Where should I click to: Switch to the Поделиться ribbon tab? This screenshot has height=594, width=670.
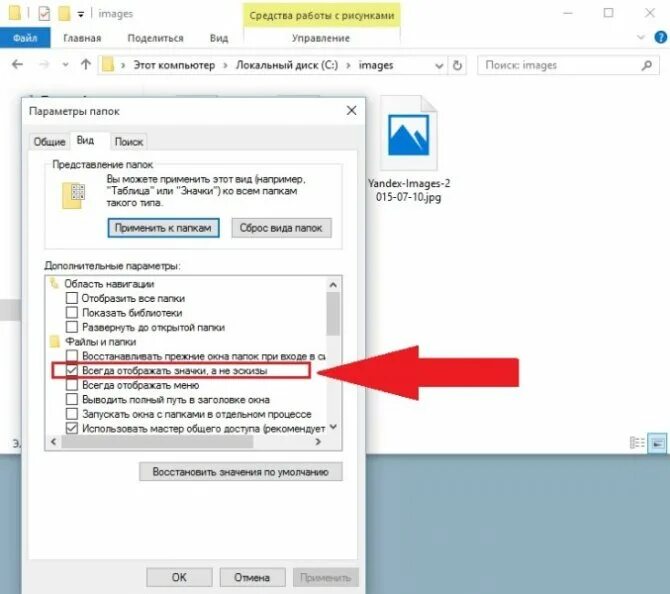156,38
